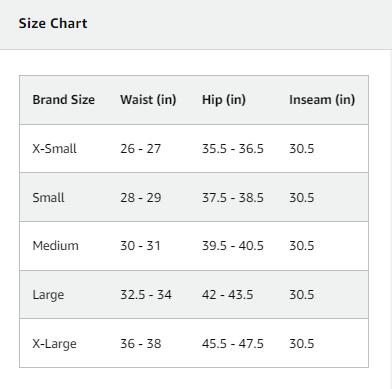Select the Hip (in) column header
Viewport: 392px width, 389px height.
[x=224, y=100]
